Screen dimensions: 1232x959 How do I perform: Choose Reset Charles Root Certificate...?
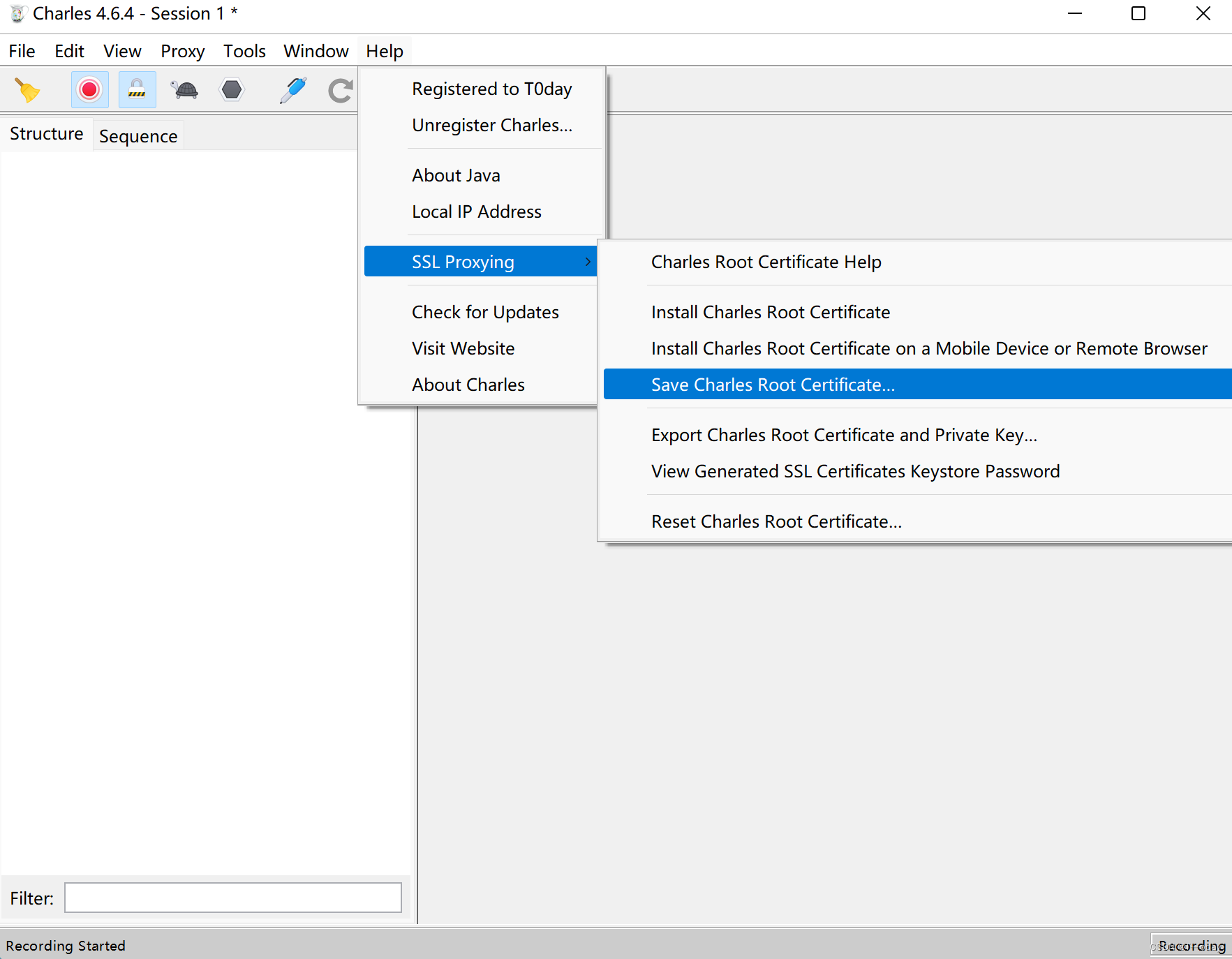tap(917, 521)
